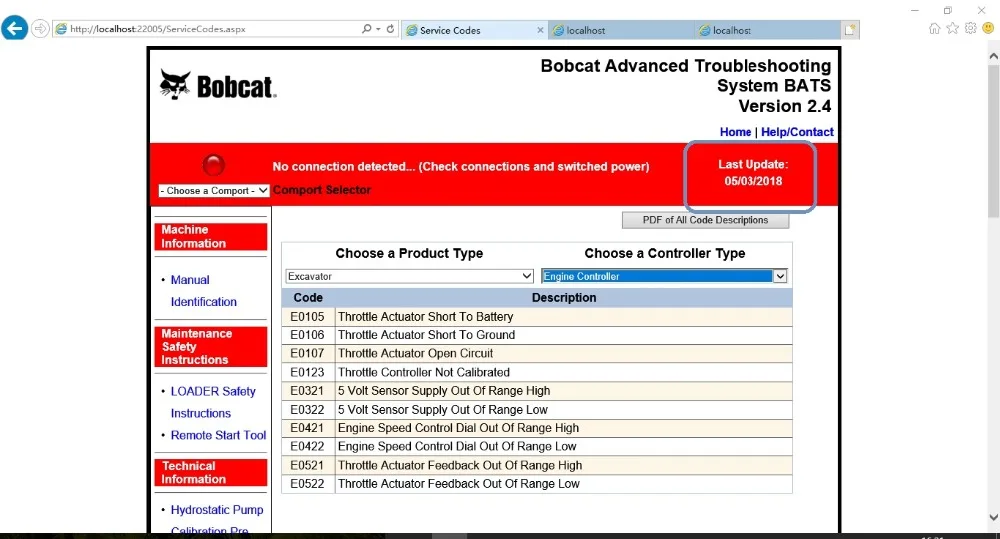The image size is (1000, 539).
Task: Click Engine Speed Control Dial Out Of Range High
Action: 458,428
